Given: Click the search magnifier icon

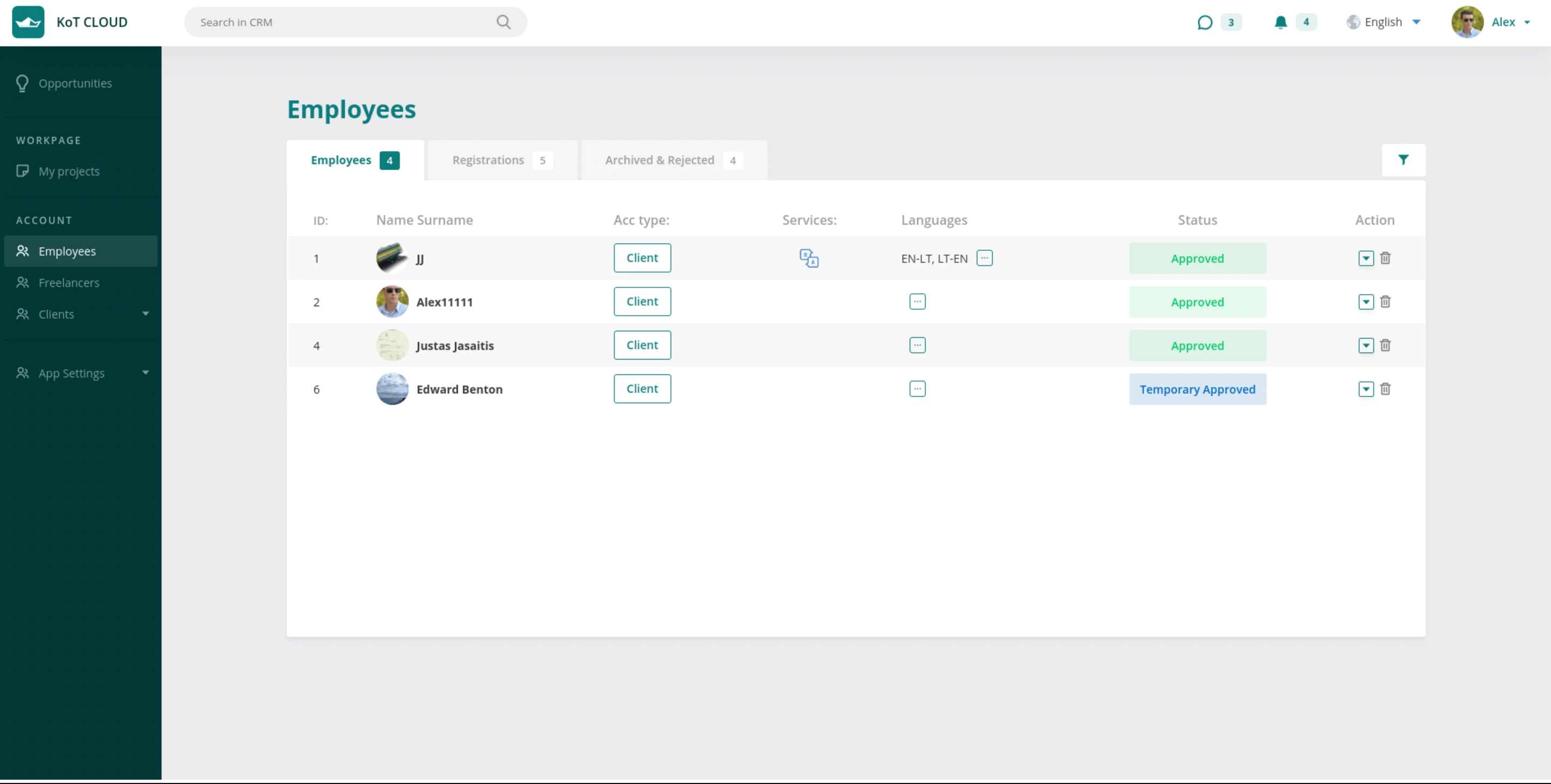Looking at the screenshot, I should (504, 22).
